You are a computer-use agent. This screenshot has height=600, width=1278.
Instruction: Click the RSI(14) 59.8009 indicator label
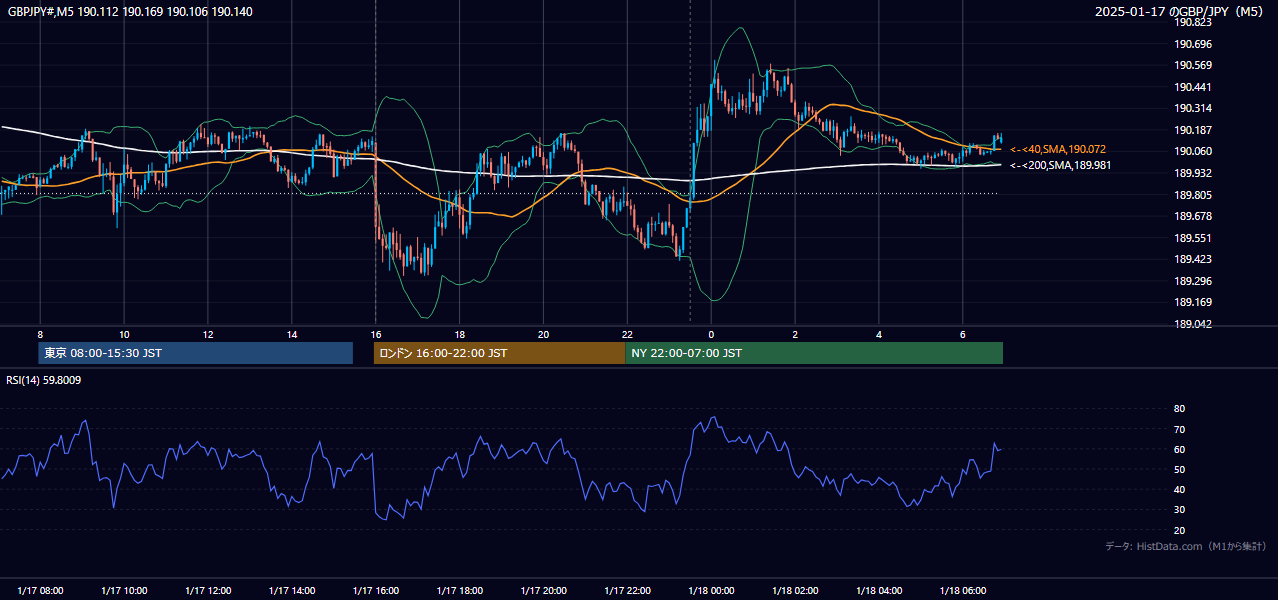coord(44,380)
